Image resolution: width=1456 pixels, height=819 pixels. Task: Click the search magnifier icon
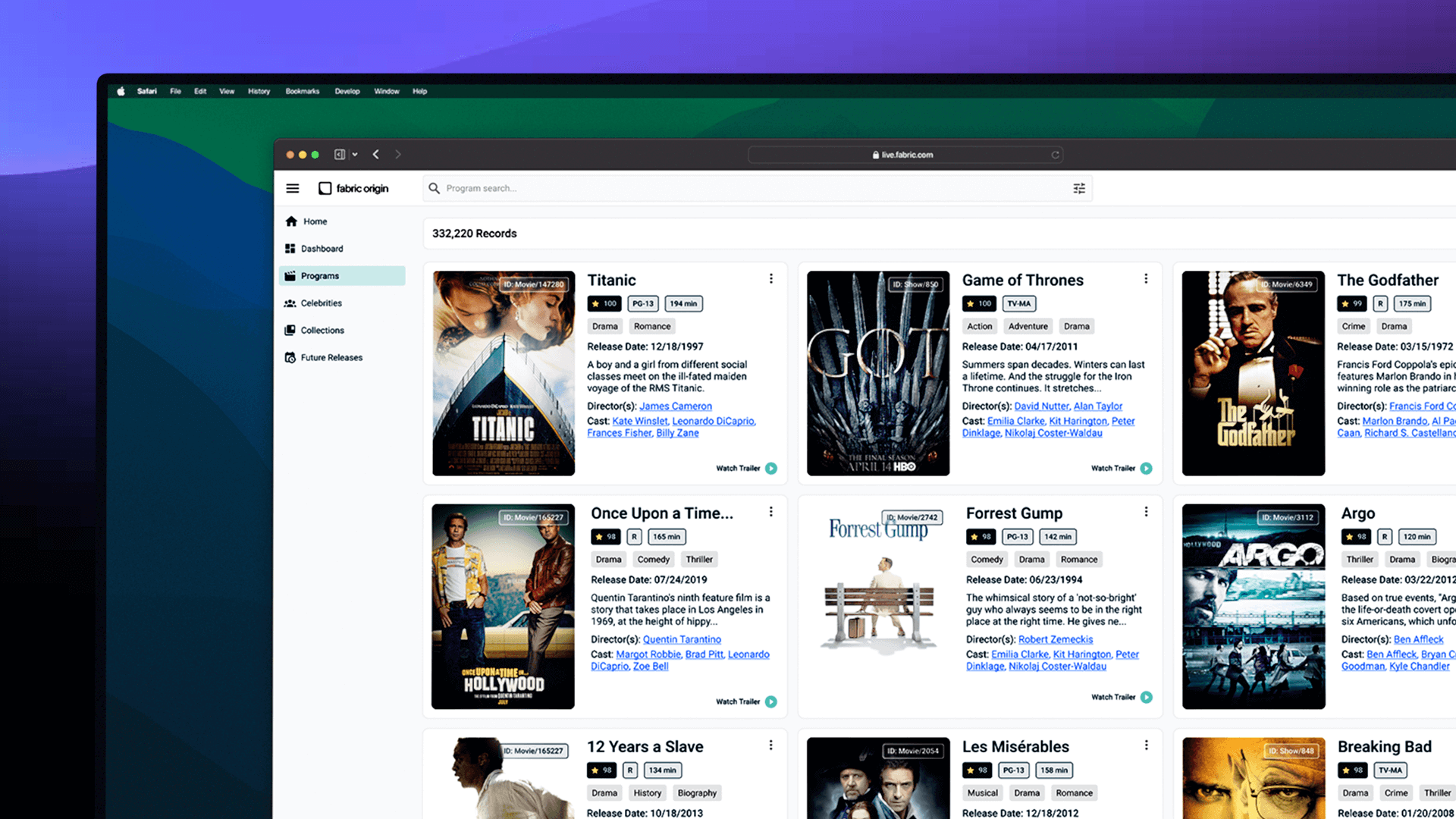(434, 188)
